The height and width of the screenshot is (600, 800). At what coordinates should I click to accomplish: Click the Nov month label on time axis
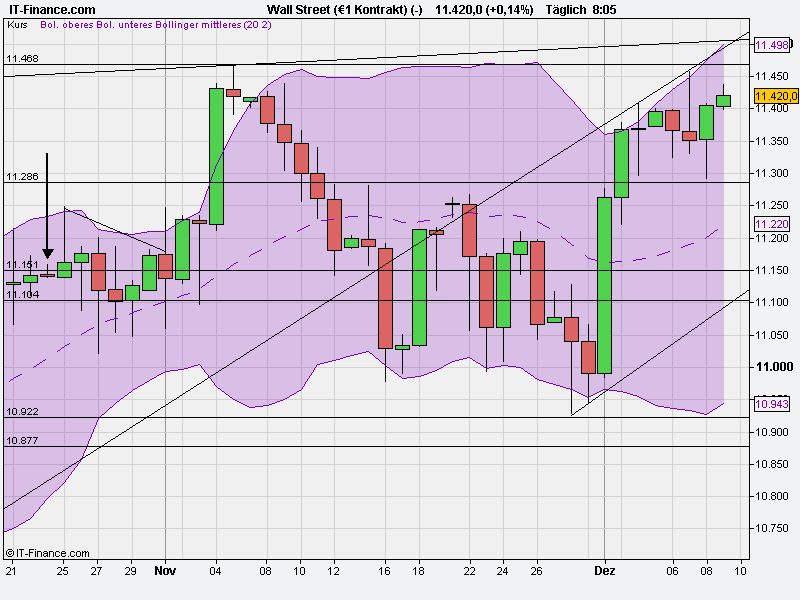[165, 570]
